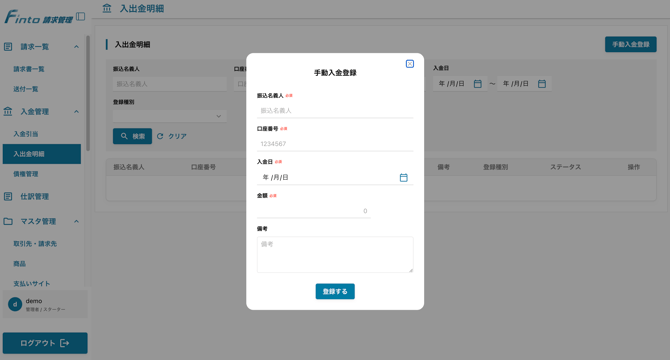Image resolution: width=670 pixels, height=360 pixels.
Task: Click the 金額 amount field
Action: (314, 211)
